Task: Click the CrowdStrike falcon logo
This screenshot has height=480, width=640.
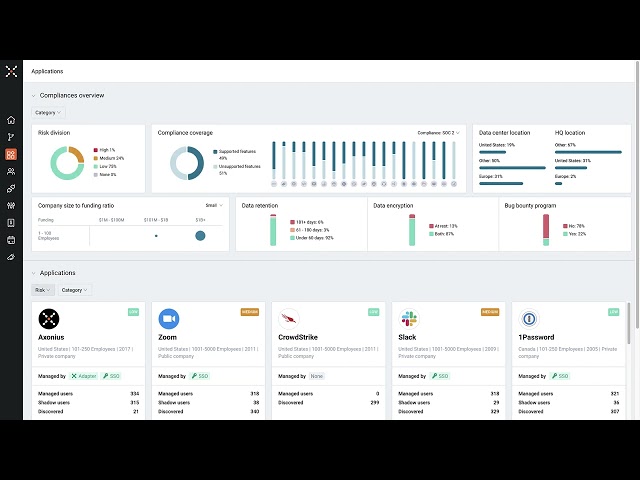Action: pyautogui.click(x=289, y=319)
